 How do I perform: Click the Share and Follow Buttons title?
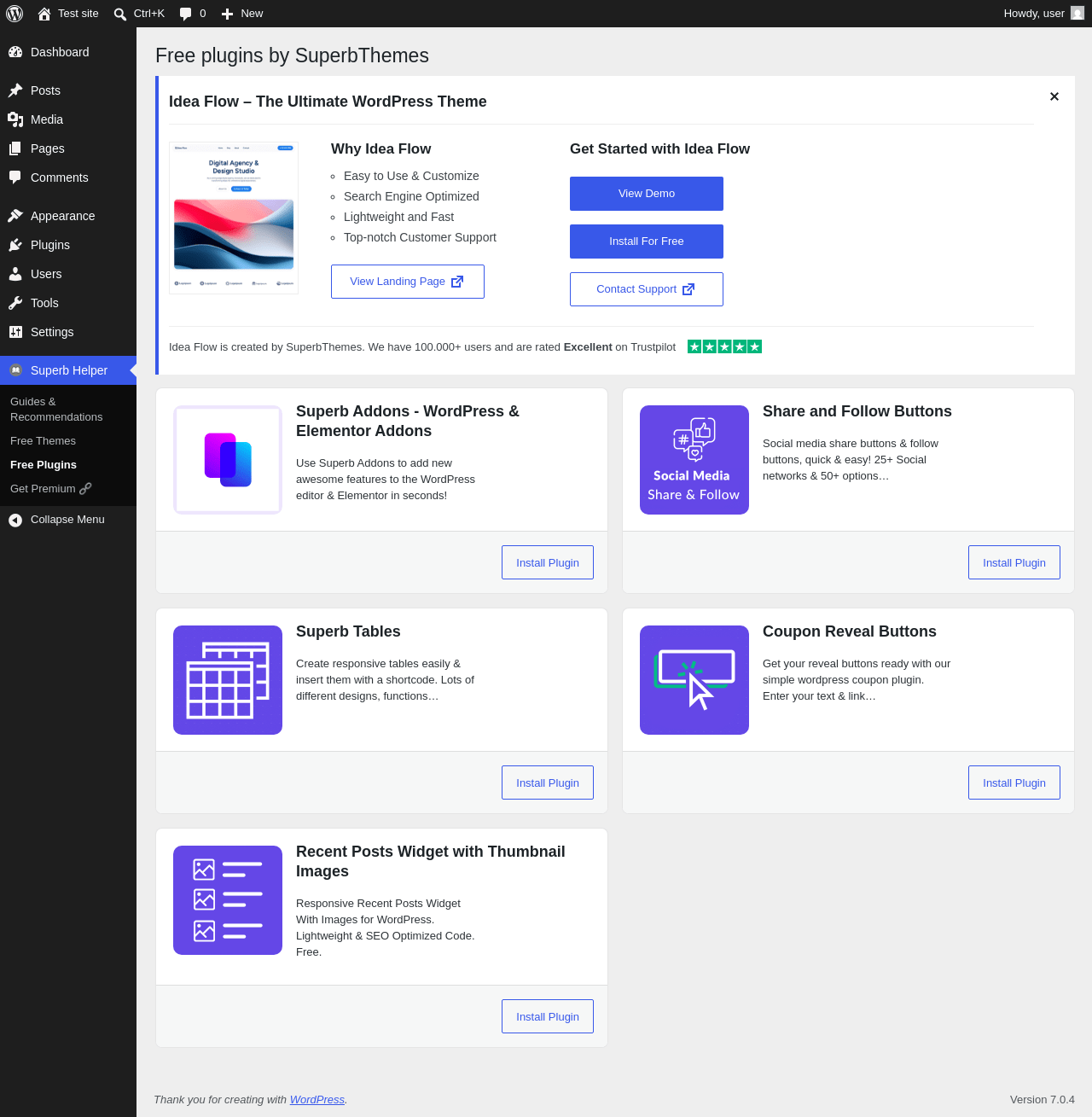pos(857,411)
